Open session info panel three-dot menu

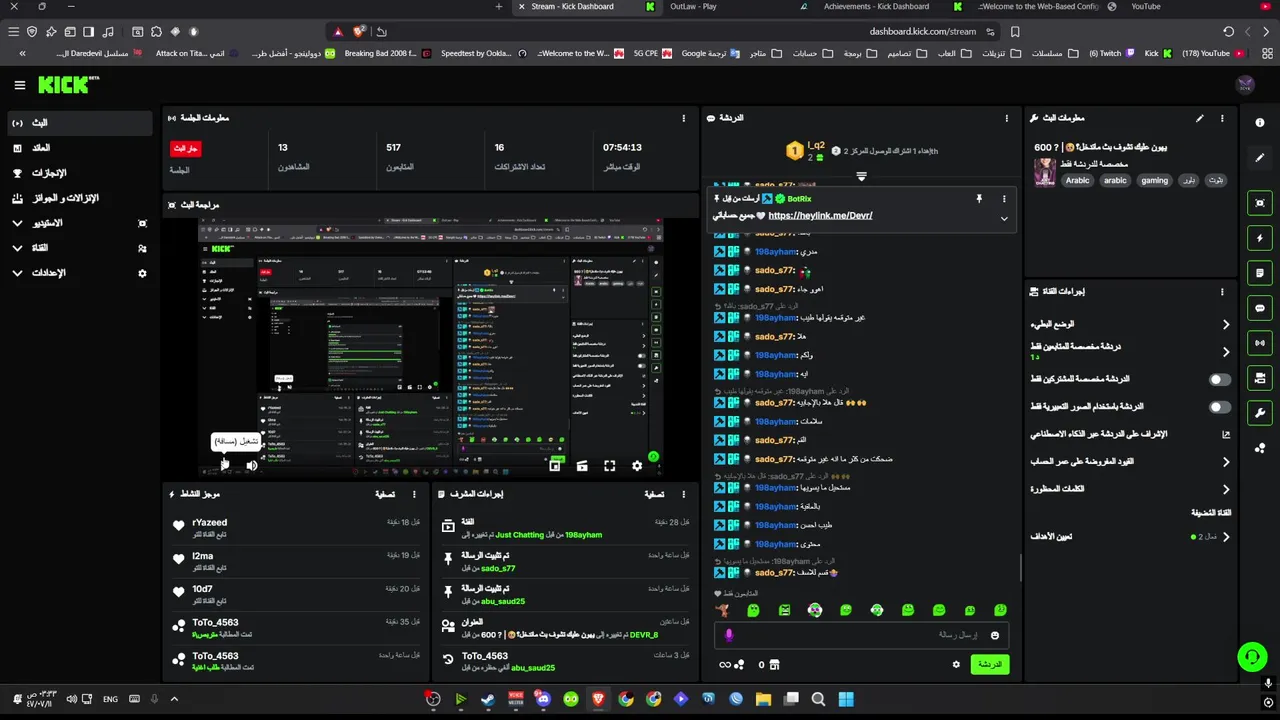pyautogui.click(x=684, y=118)
